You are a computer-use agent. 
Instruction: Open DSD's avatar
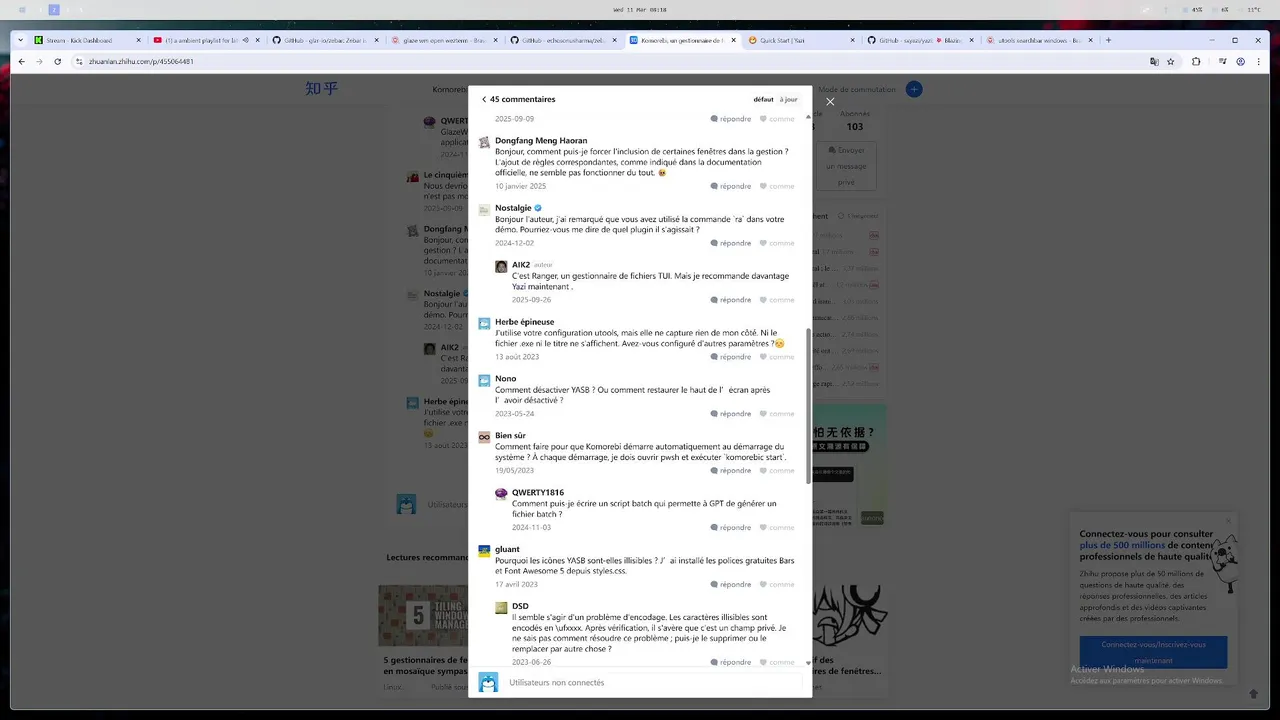coord(501,608)
